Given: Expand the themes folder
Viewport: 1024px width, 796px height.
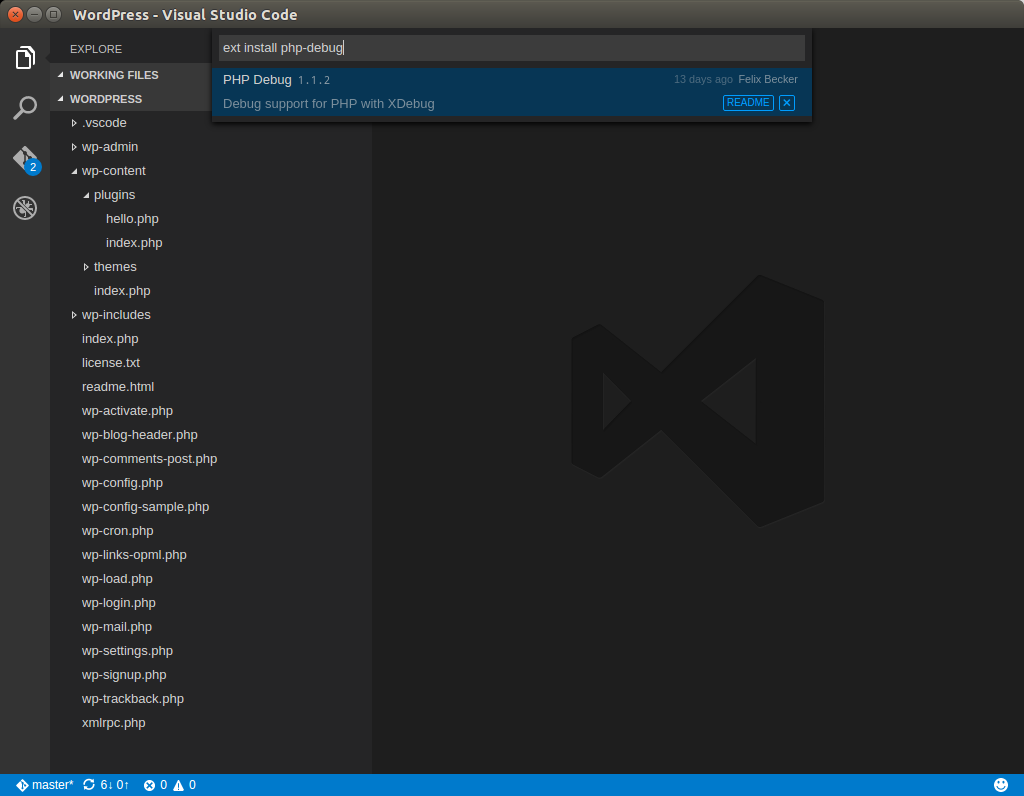Looking at the screenshot, I should click(86, 267).
